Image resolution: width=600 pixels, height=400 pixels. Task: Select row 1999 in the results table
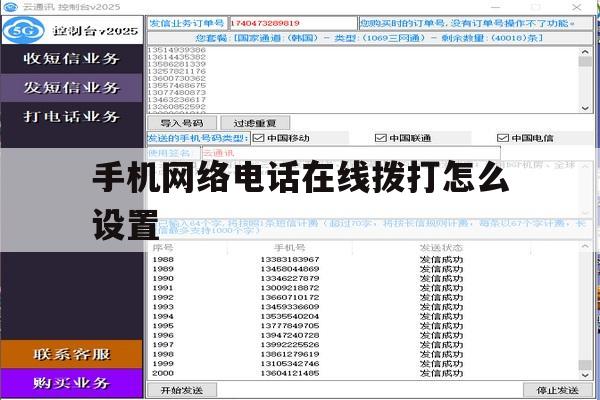coord(363,364)
